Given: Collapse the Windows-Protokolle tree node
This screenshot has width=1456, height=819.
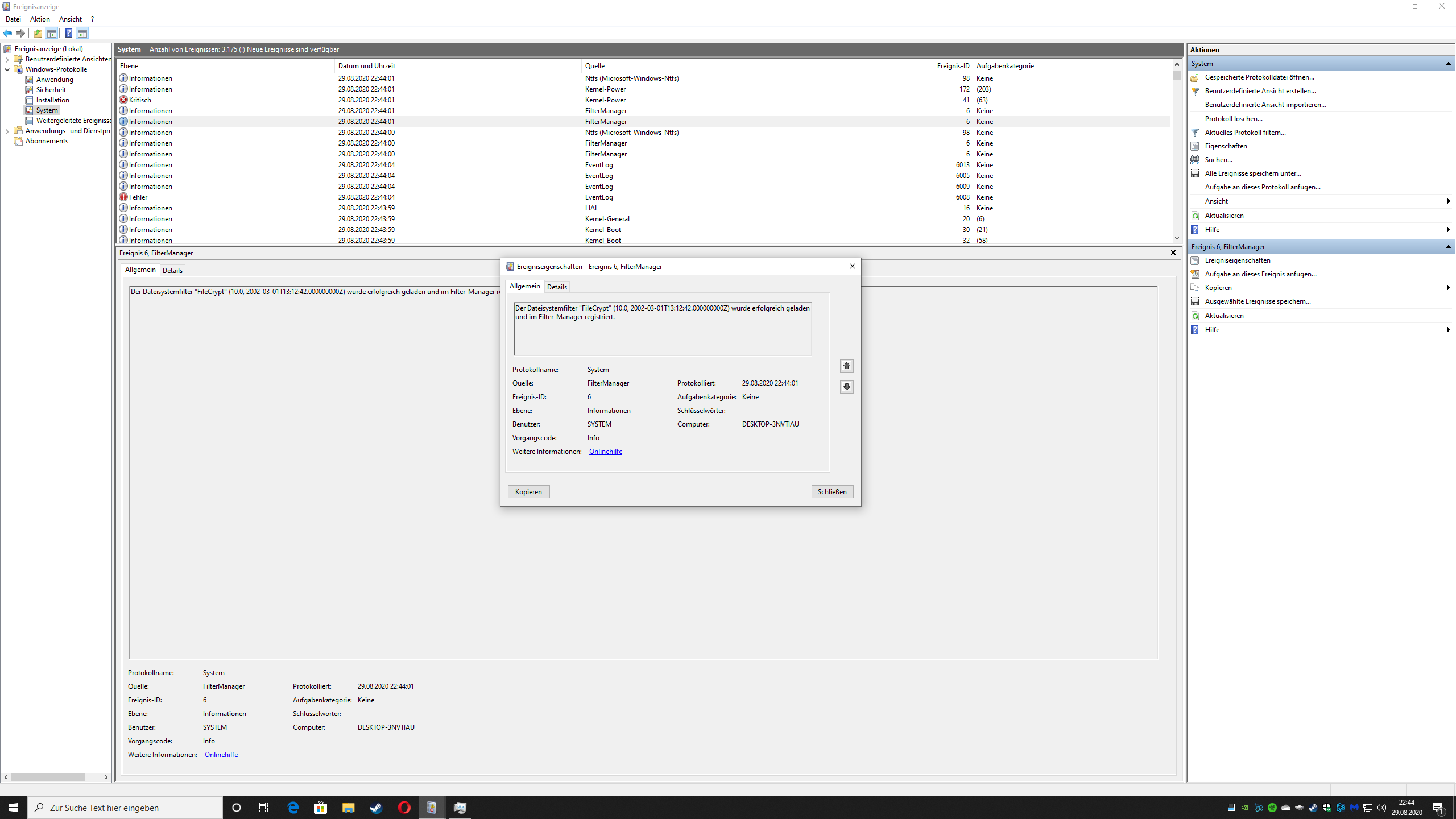Looking at the screenshot, I should pos(7,69).
